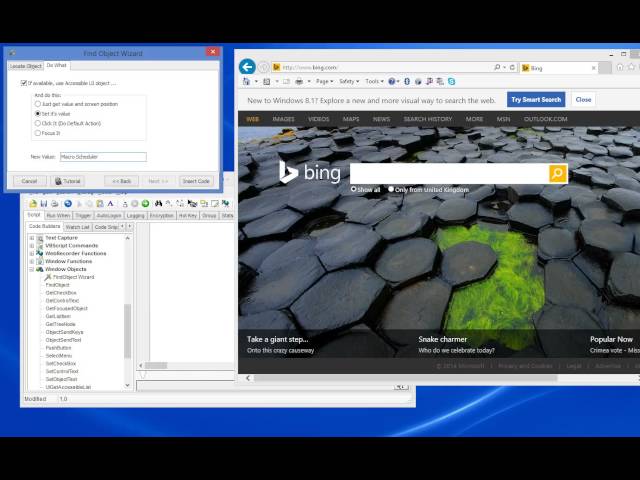Select 'Just get value and screen position' radio
Screen dimensions: 640x480
(38, 104)
